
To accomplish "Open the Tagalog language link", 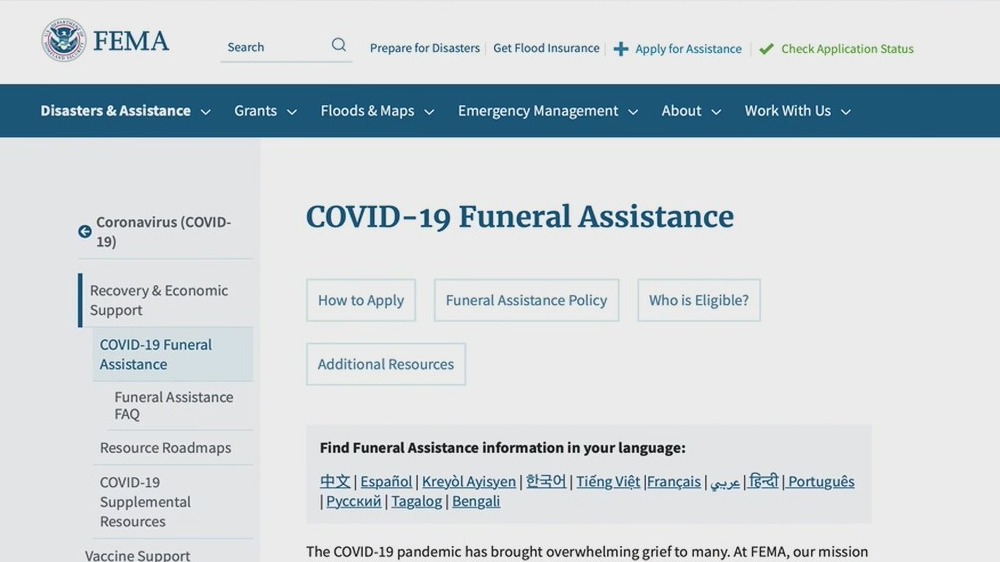I will 416,501.
